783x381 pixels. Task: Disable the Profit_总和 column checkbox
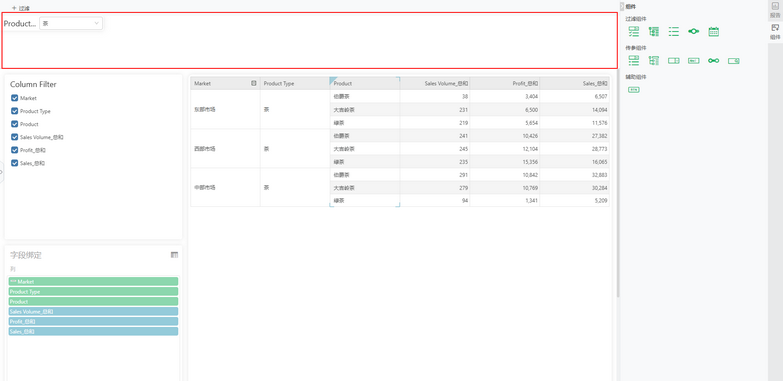coord(14,150)
